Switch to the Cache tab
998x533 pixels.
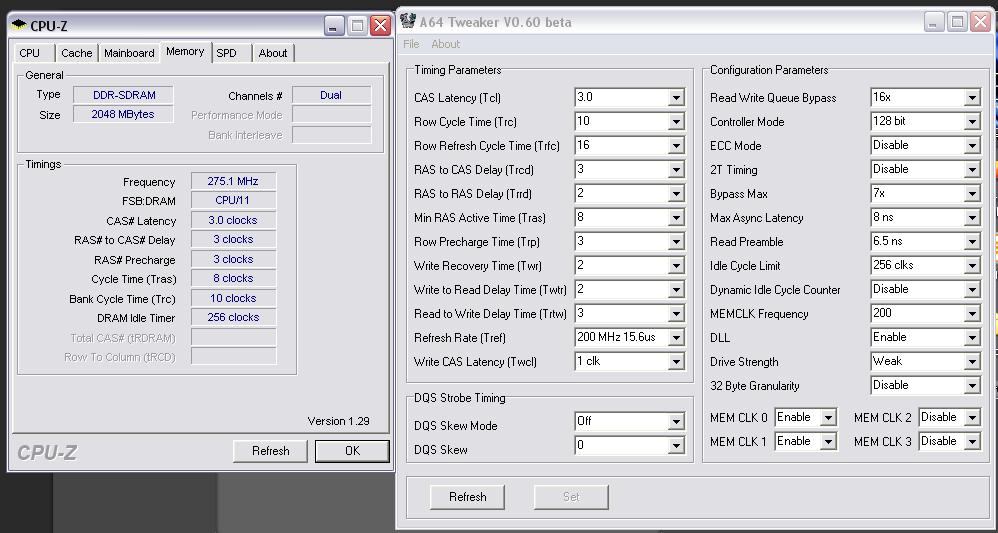76,53
